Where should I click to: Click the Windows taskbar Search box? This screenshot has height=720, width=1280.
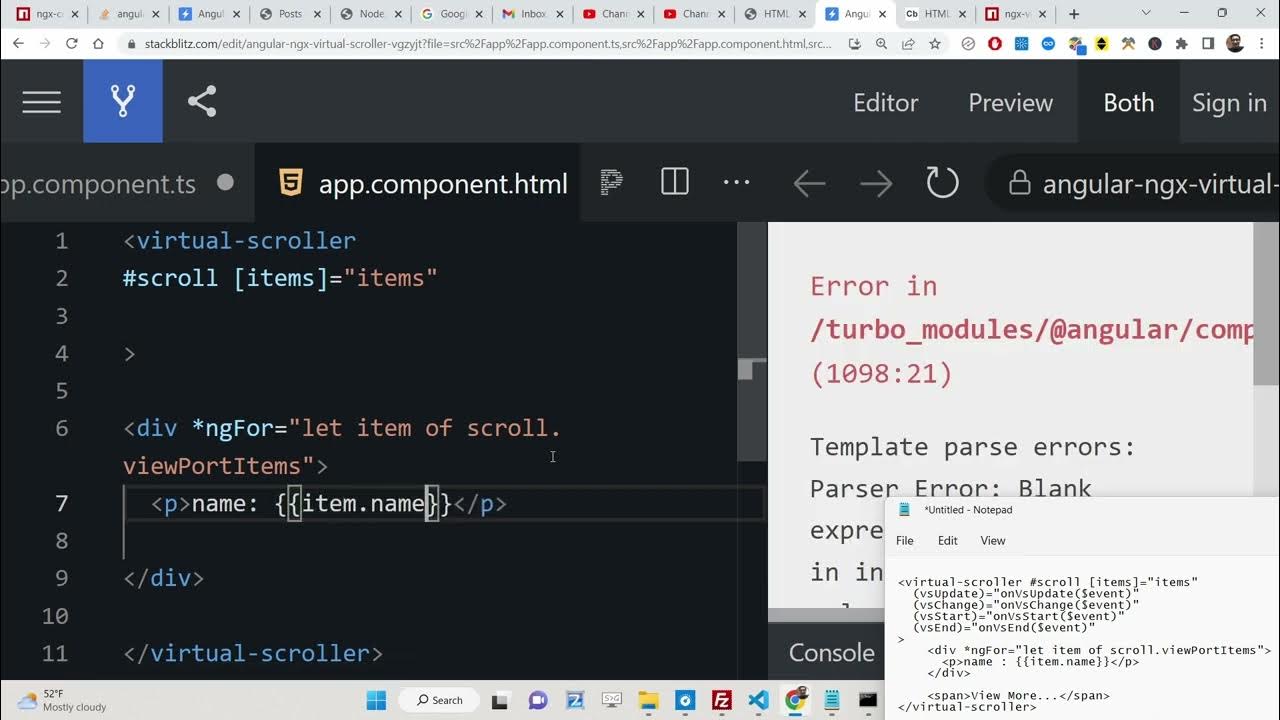click(x=440, y=700)
